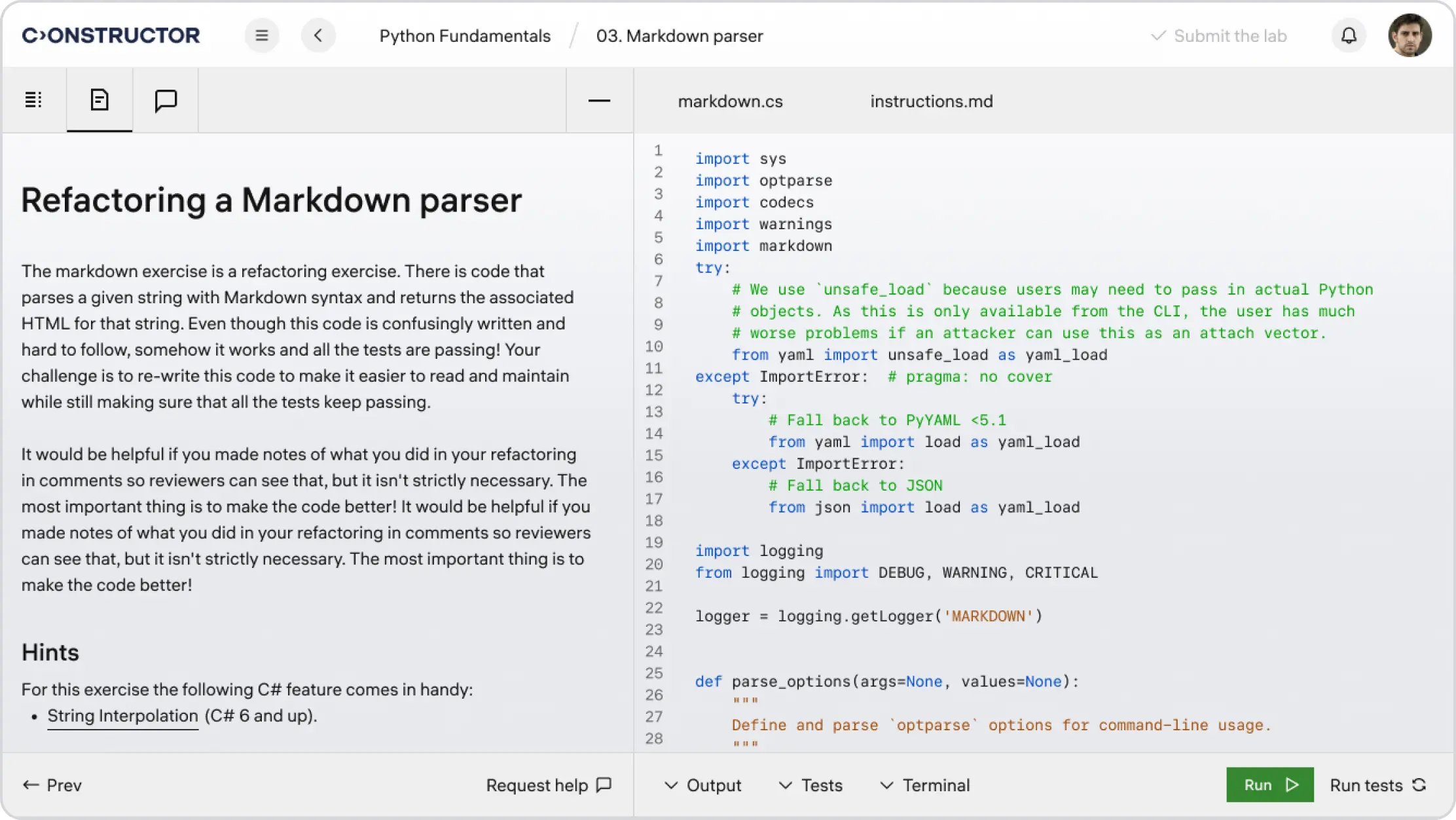The image size is (1456, 820).
Task: Open the comments panel icon
Action: click(166, 100)
